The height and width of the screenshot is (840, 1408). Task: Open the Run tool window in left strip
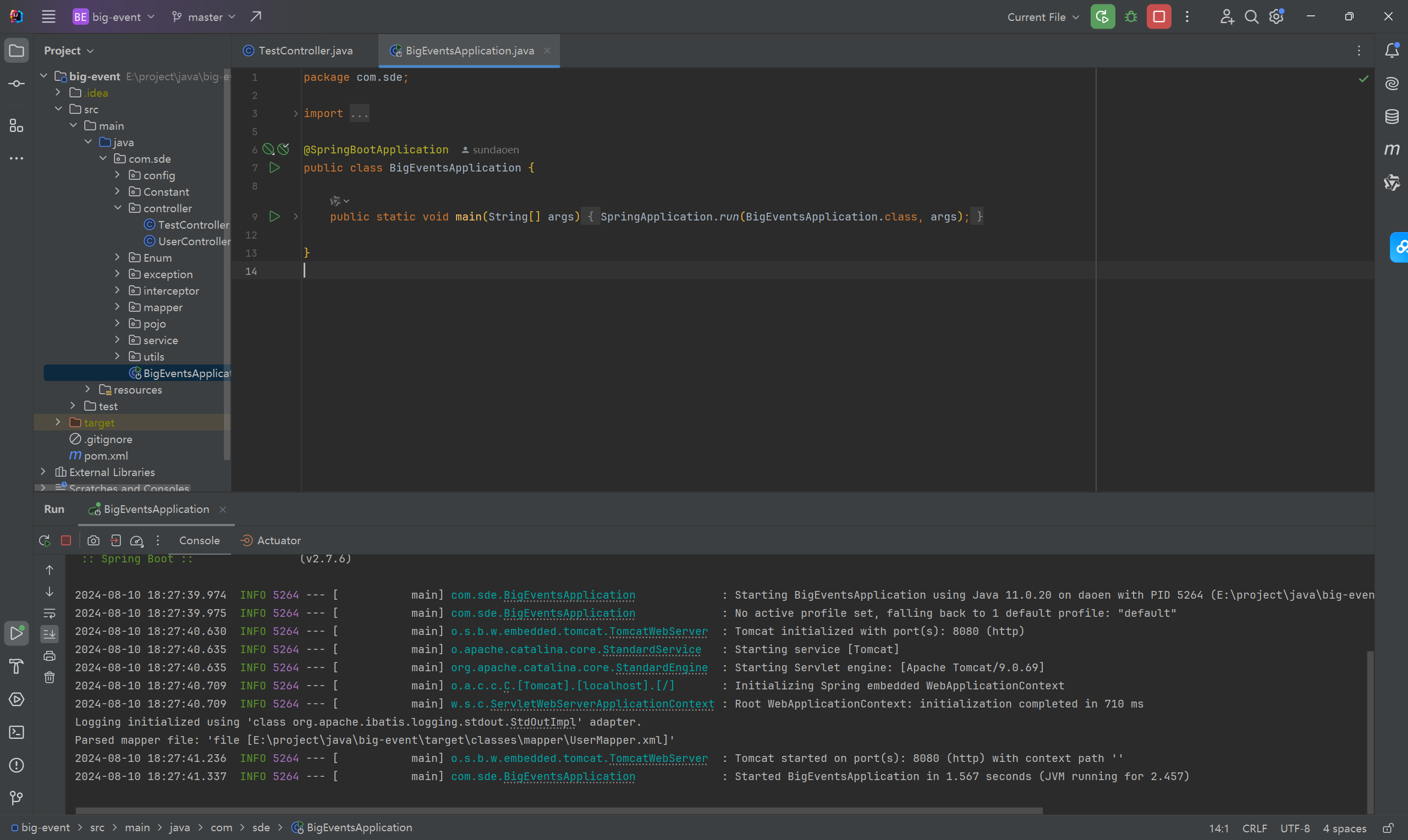pos(16,633)
